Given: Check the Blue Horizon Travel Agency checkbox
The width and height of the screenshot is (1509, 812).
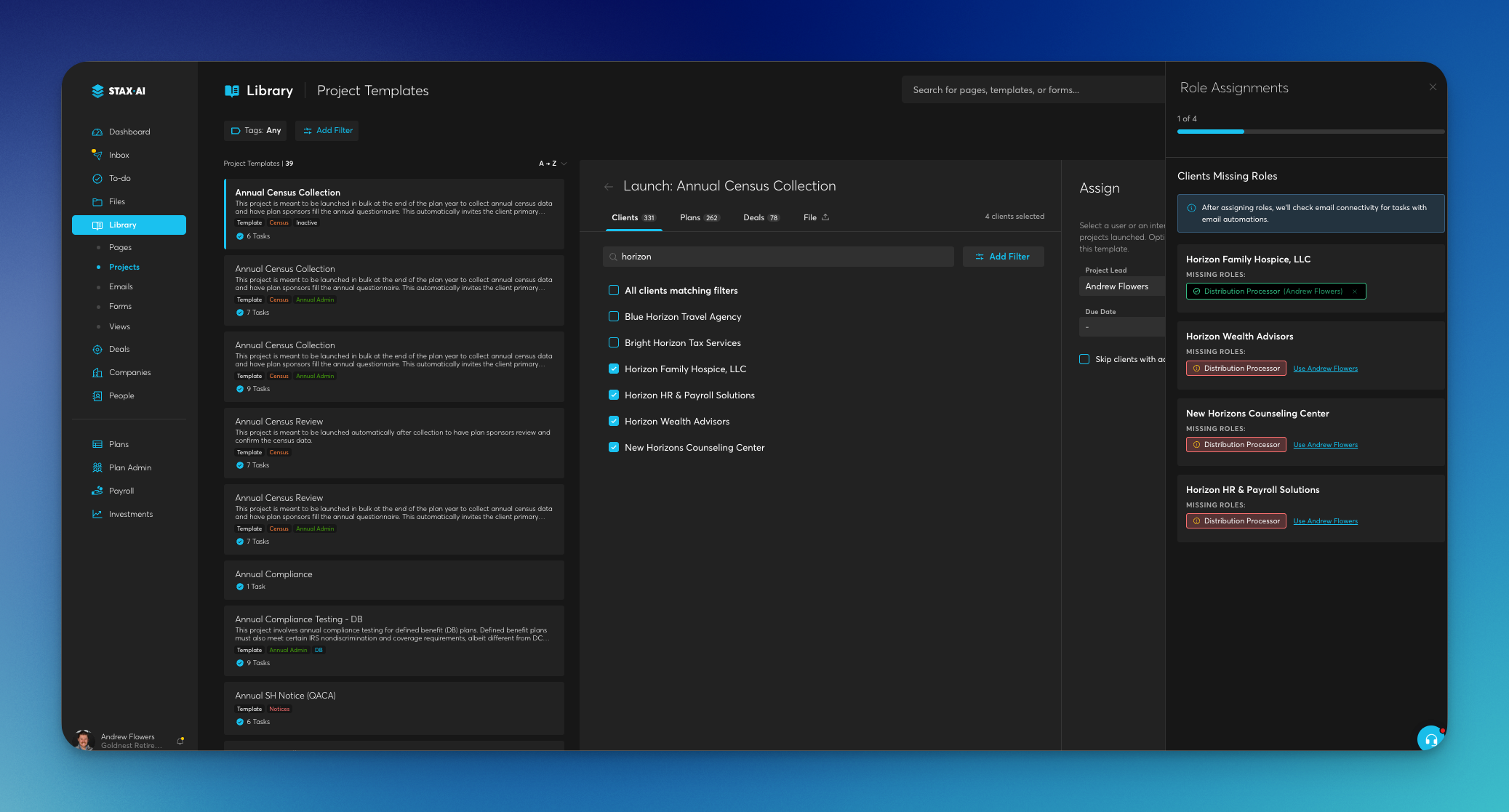Looking at the screenshot, I should (x=614, y=317).
